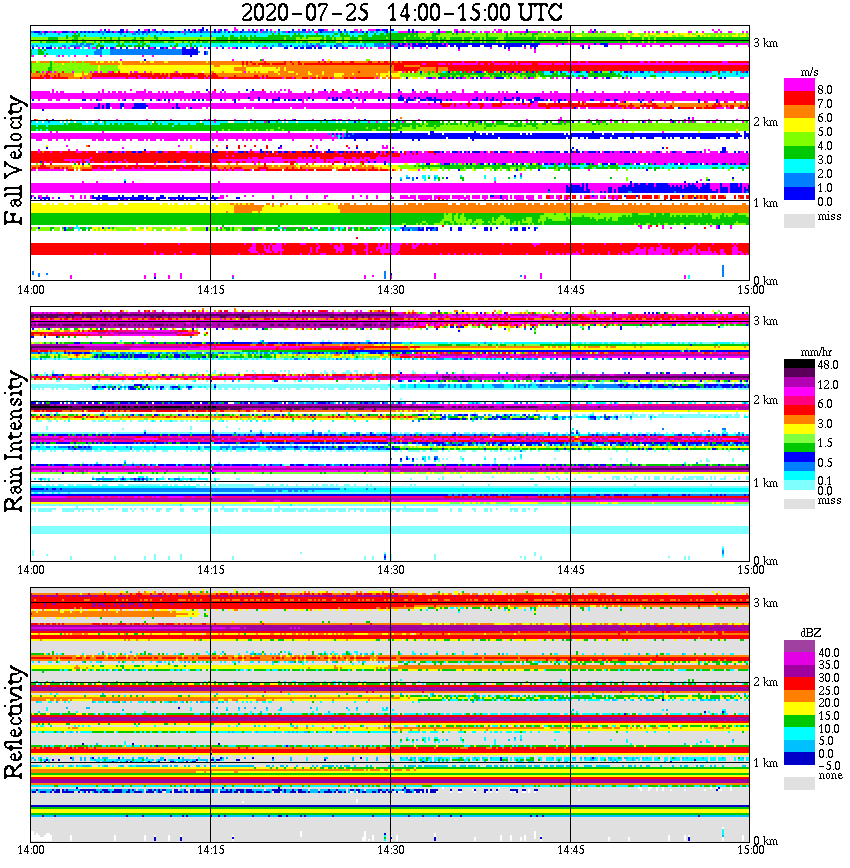The width and height of the screenshot is (850, 868).
Task: Click the '14:00' time label under Reflectivity plot
Action: click(x=31, y=850)
